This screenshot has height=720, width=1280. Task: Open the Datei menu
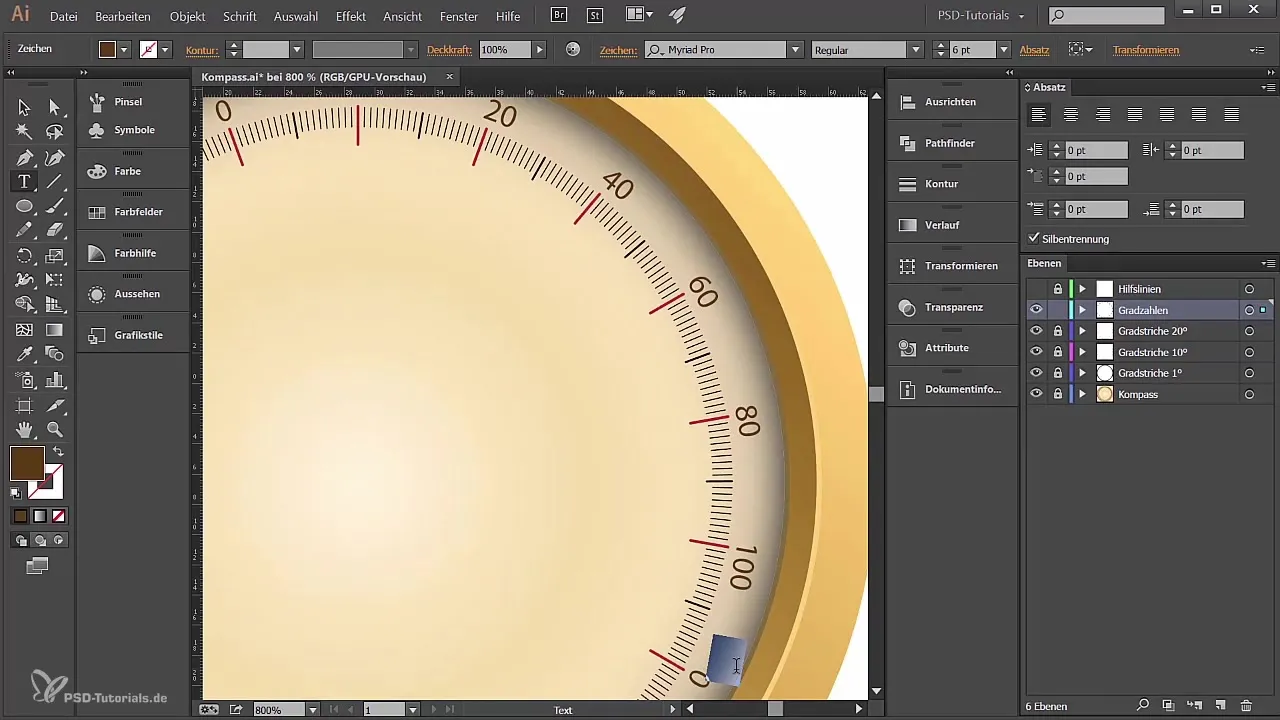click(63, 16)
